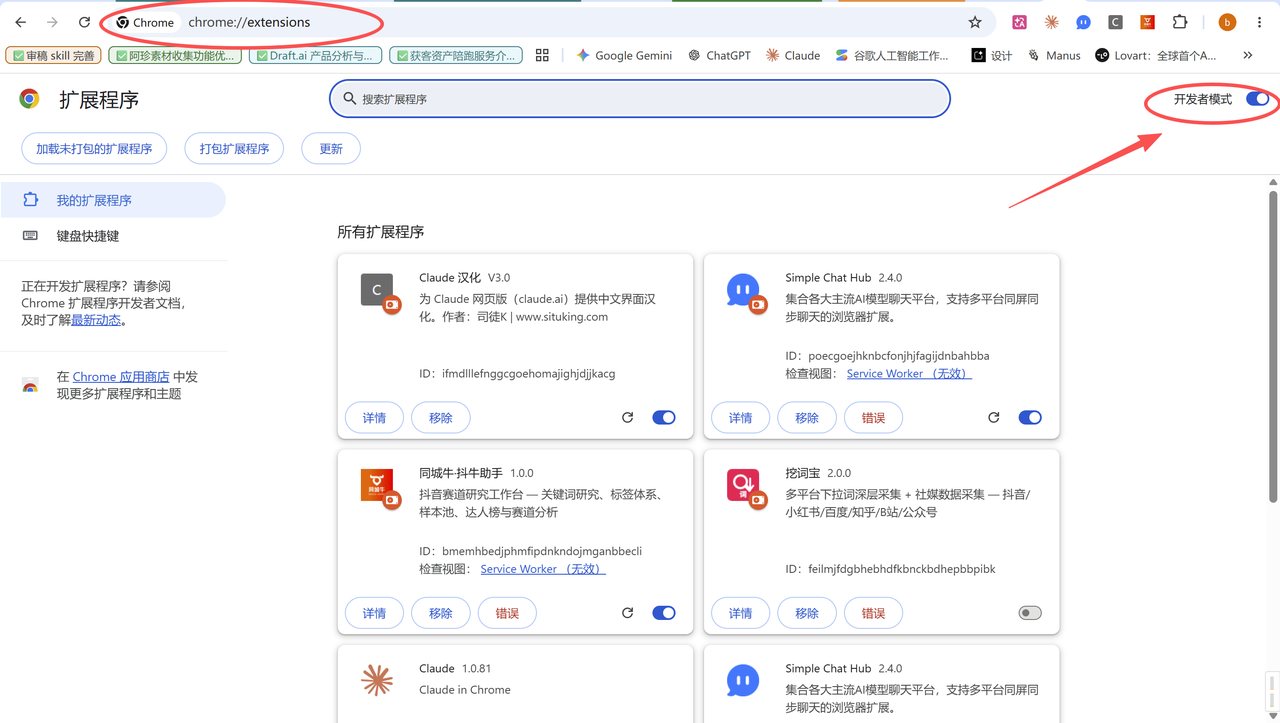Select 我的扩展程序 in the sidebar
The height and width of the screenshot is (723, 1280).
pyautogui.click(x=112, y=200)
